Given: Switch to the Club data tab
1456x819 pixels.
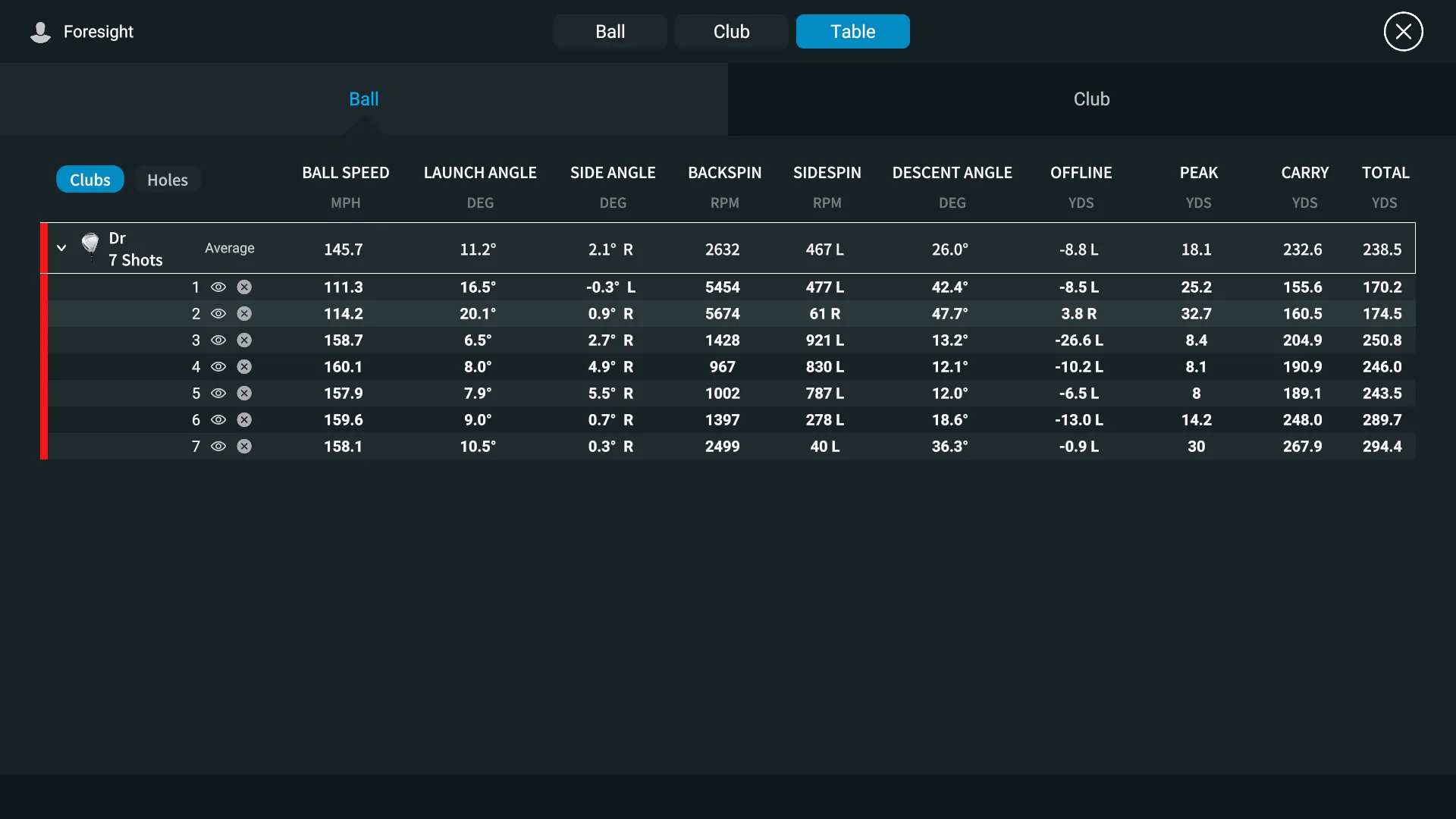Looking at the screenshot, I should 1091,99.
